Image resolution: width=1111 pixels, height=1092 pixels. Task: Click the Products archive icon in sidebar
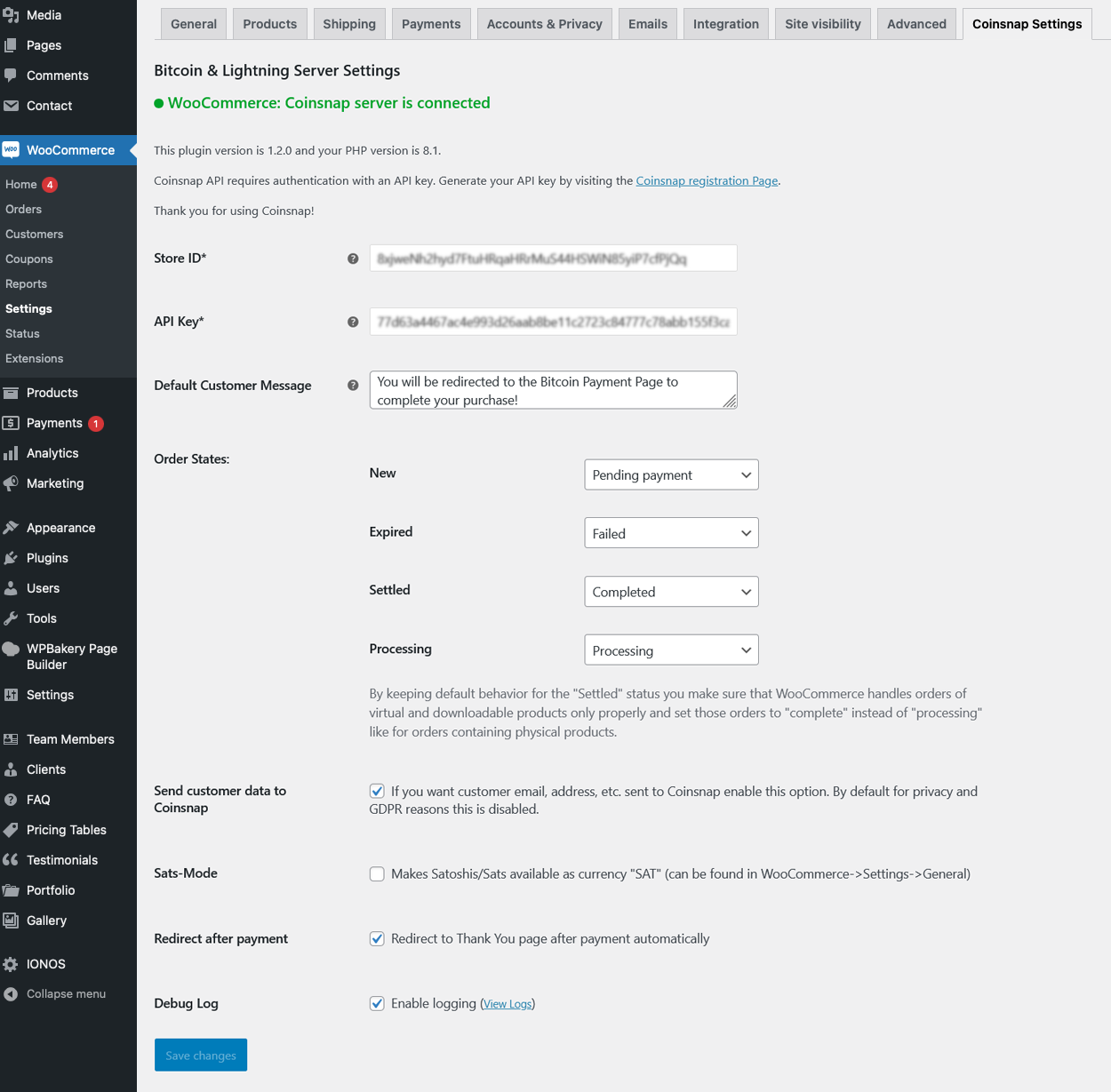[x=11, y=393]
